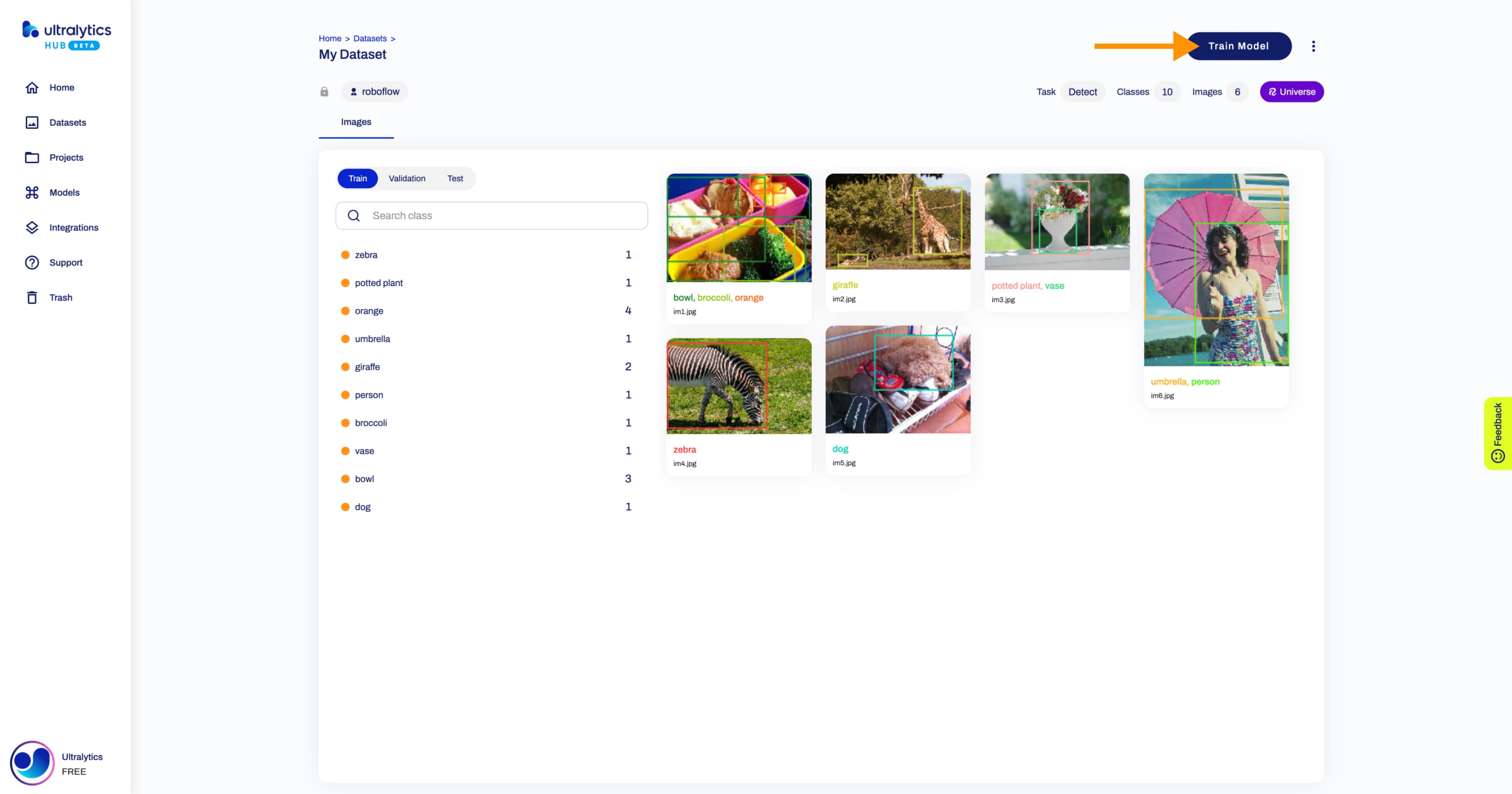Screen dimensions: 1512x794
Task: Expand the Images tab section
Action: click(x=356, y=121)
